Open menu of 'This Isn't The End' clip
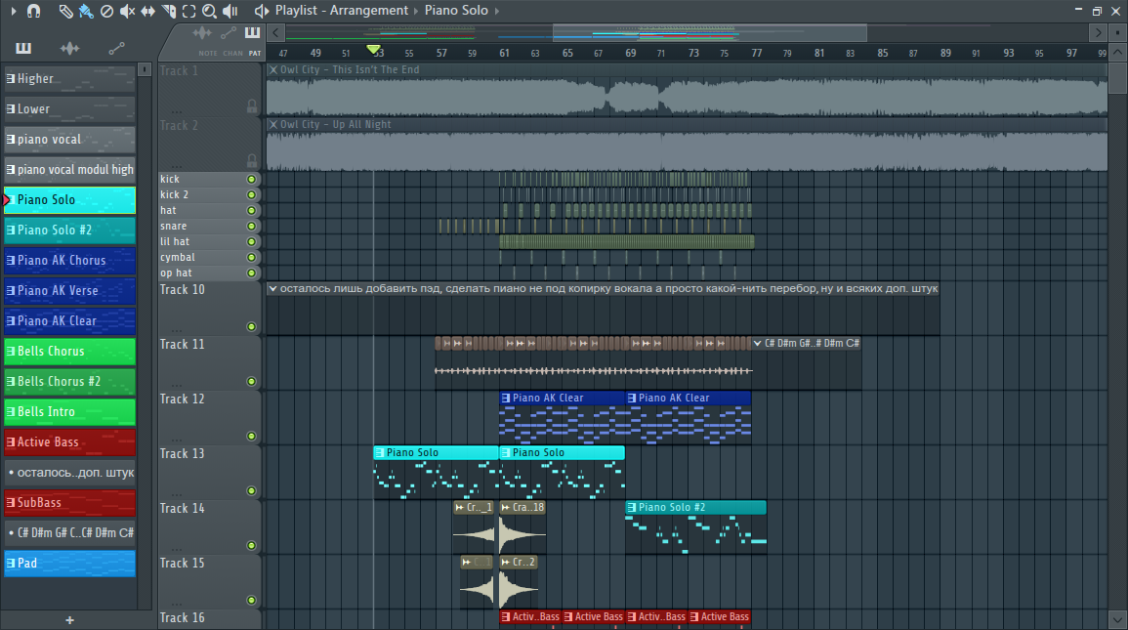This screenshot has height=630, width=1128. [x=273, y=70]
